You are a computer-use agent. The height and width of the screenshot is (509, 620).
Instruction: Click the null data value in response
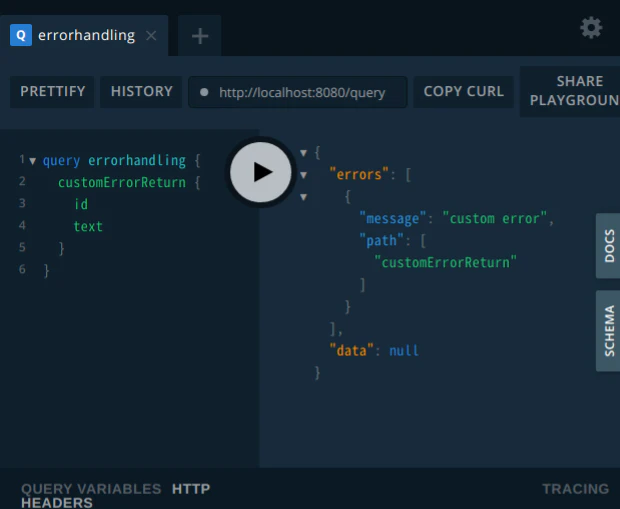(404, 350)
